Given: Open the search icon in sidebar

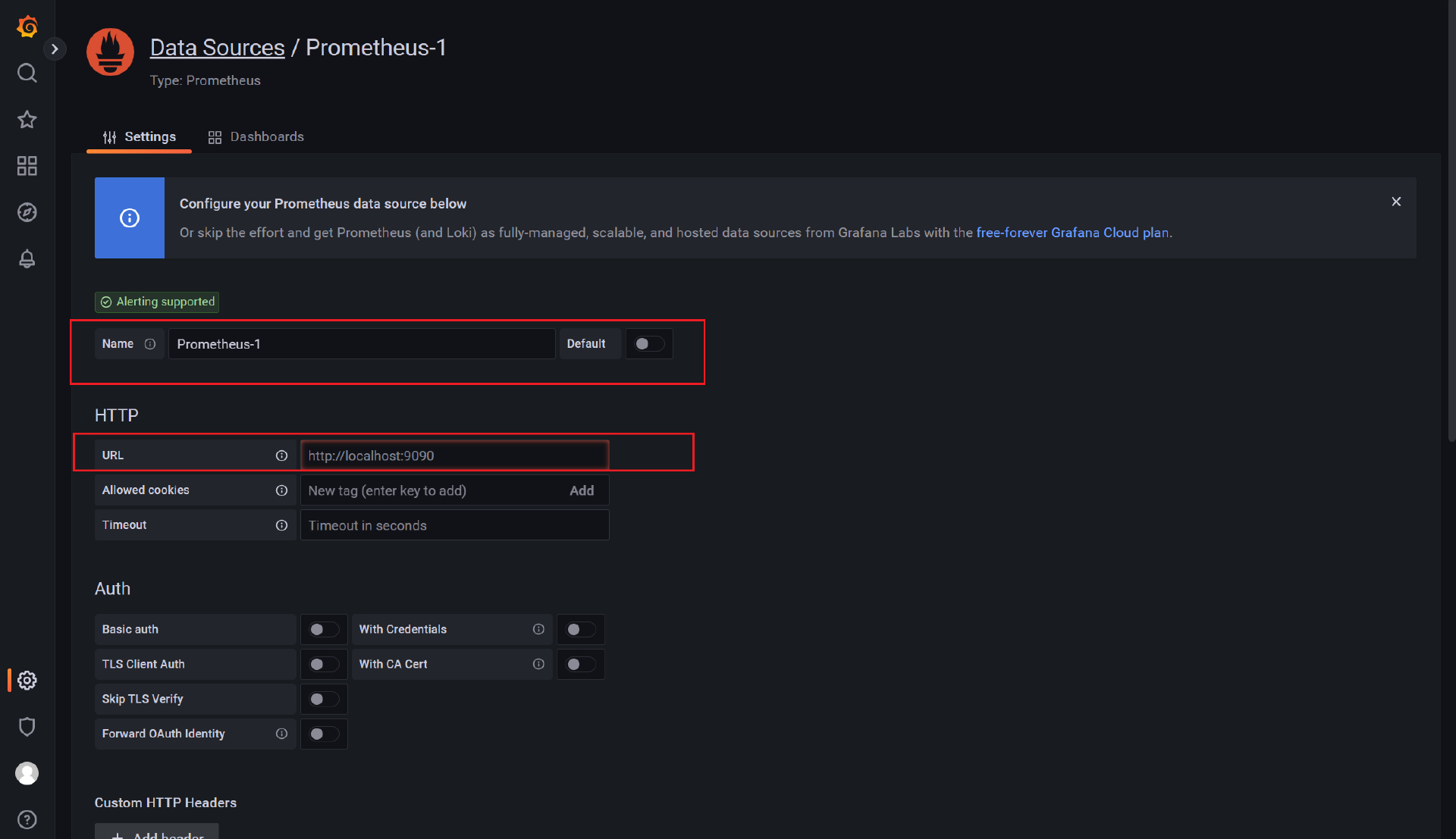Looking at the screenshot, I should [x=27, y=73].
